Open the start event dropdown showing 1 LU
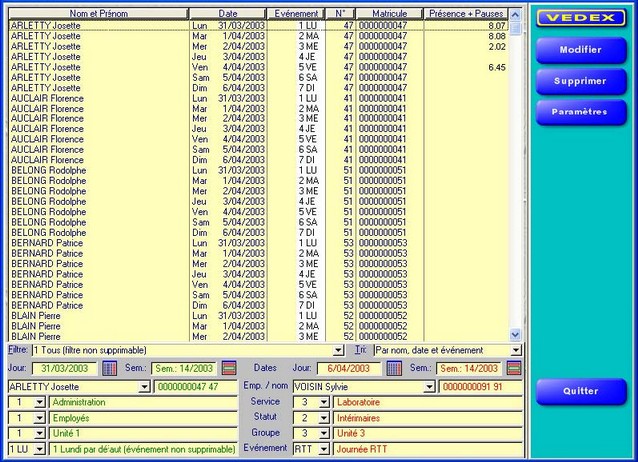Image resolution: width=638 pixels, height=462 pixels. click(39, 449)
